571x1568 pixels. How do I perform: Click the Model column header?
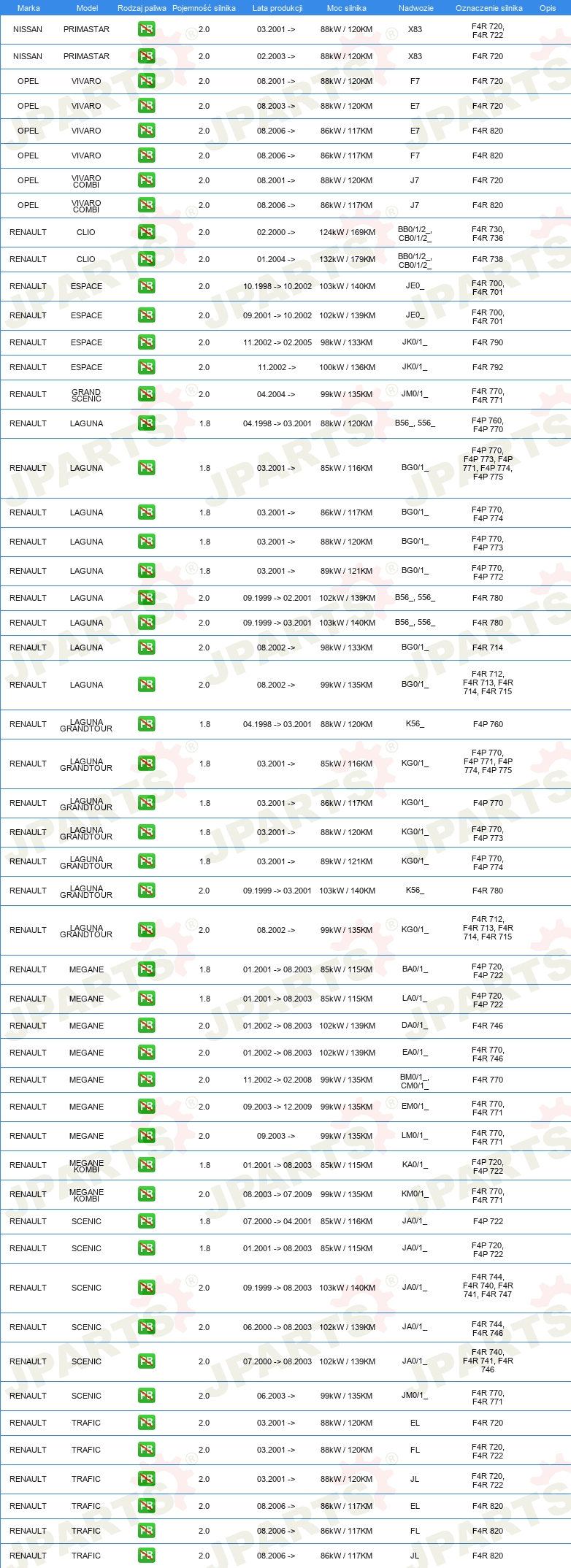pyautogui.click(x=87, y=8)
